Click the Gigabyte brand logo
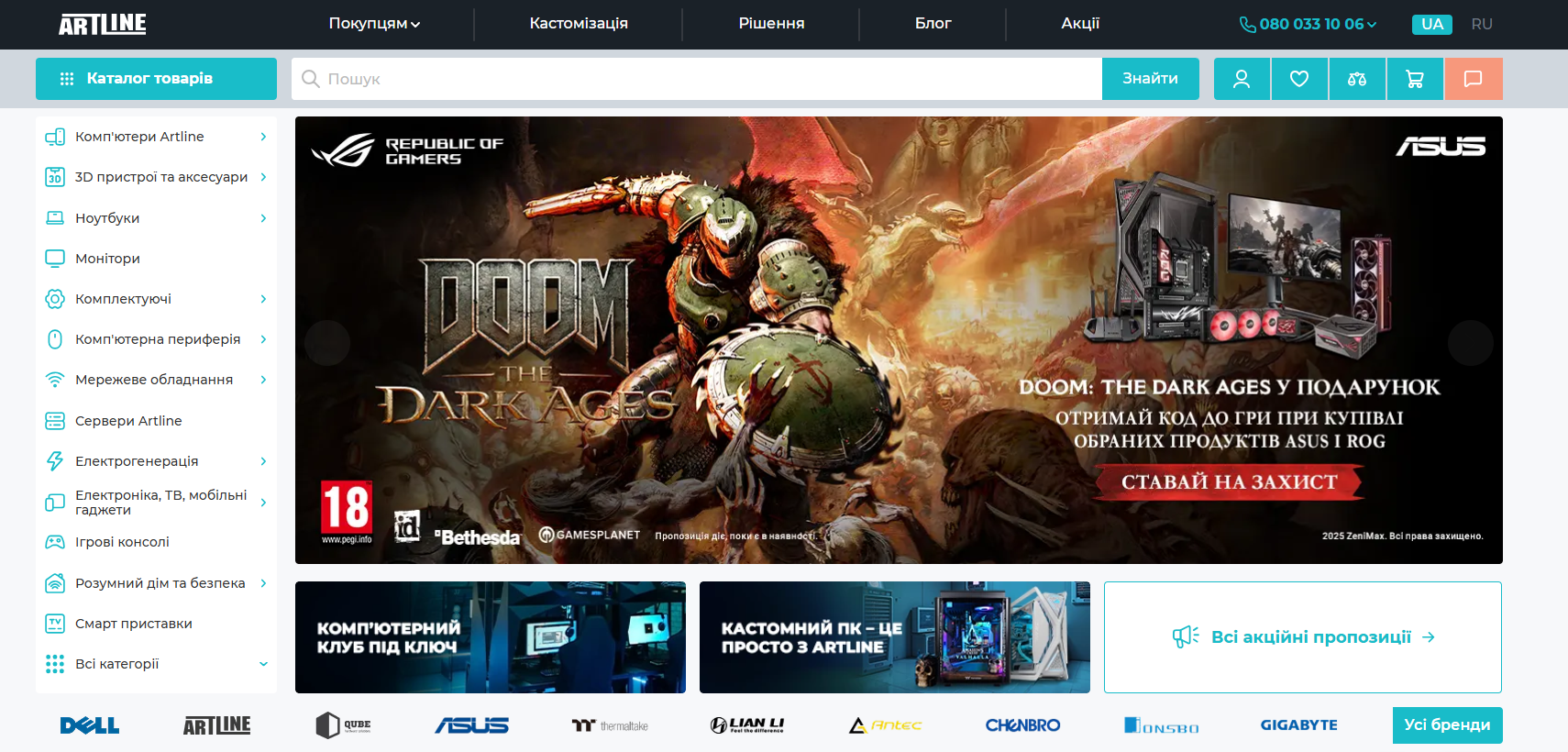 [x=1298, y=725]
